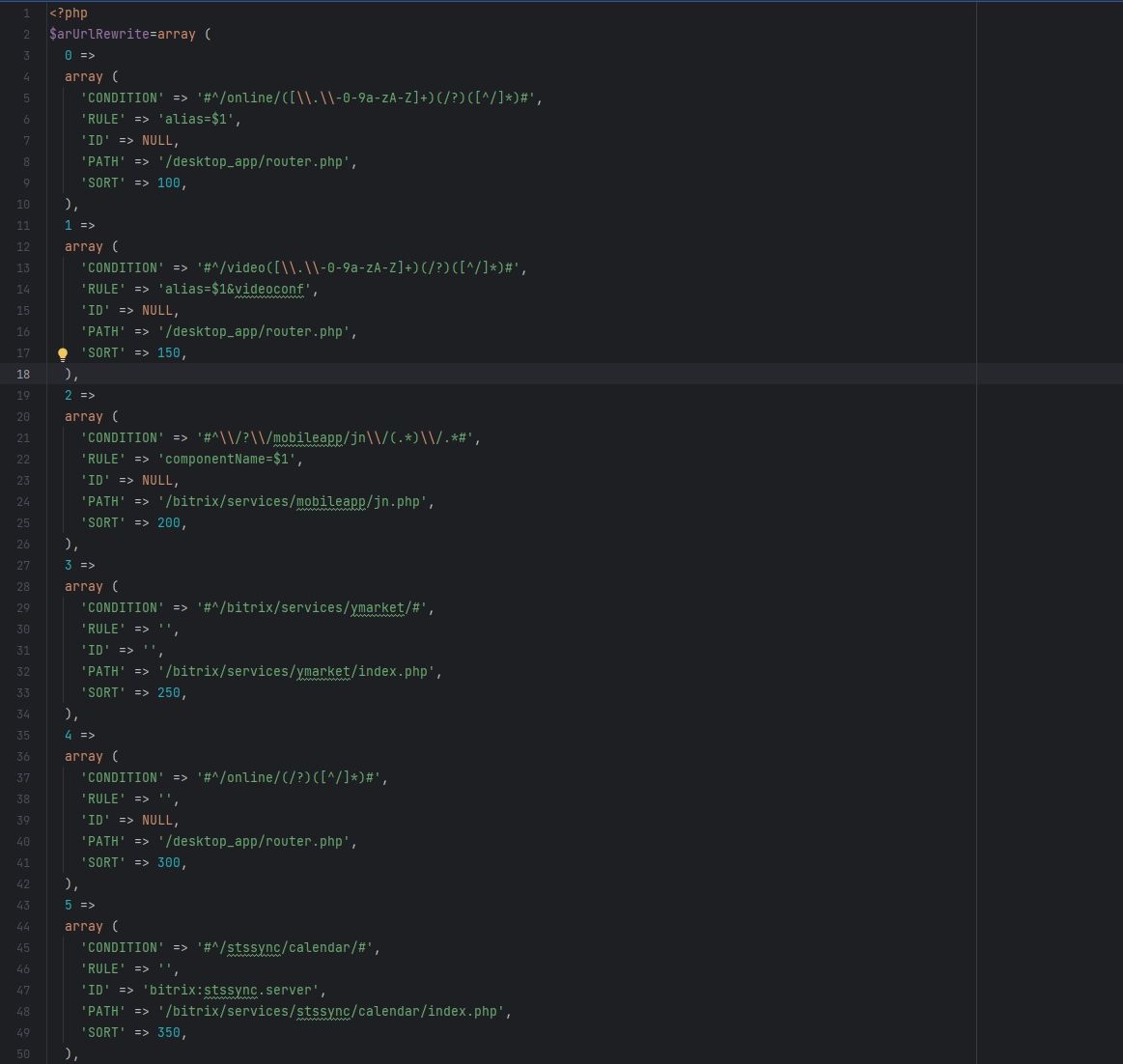Click mobileapp in the line 21 CONDITION
The image size is (1123, 1064).
[x=307, y=438]
